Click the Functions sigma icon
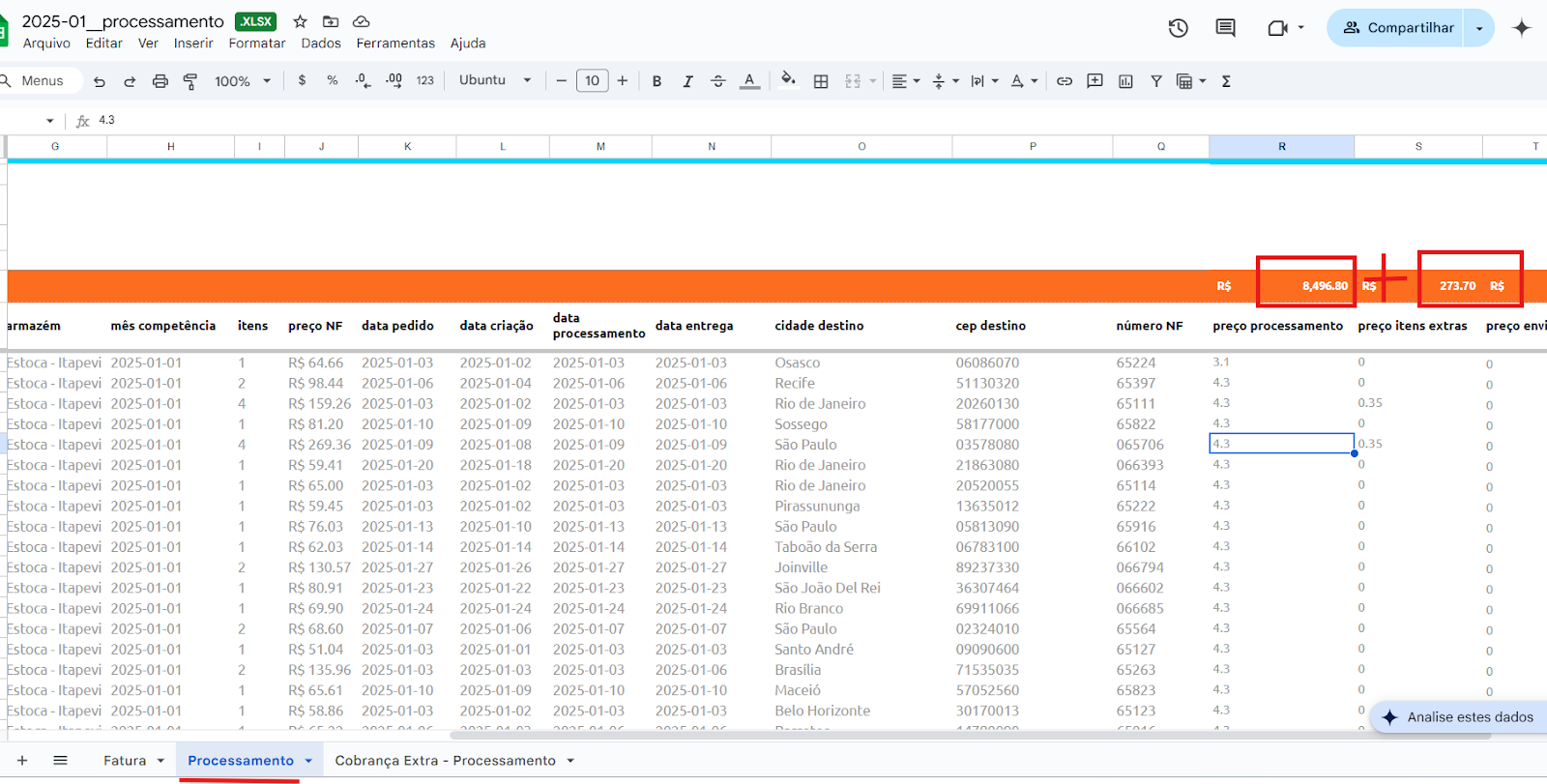The width and height of the screenshot is (1547, 784). [x=1226, y=81]
